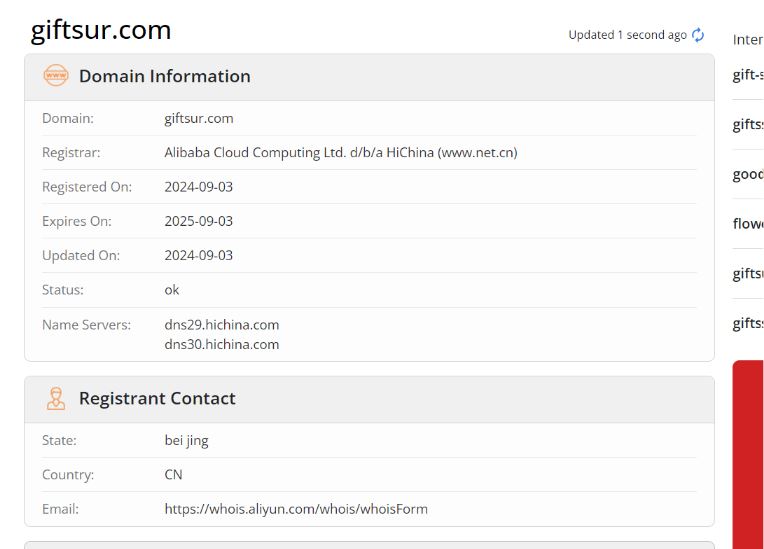
Task: Select the Registrant Contact section title
Action: [x=157, y=398]
